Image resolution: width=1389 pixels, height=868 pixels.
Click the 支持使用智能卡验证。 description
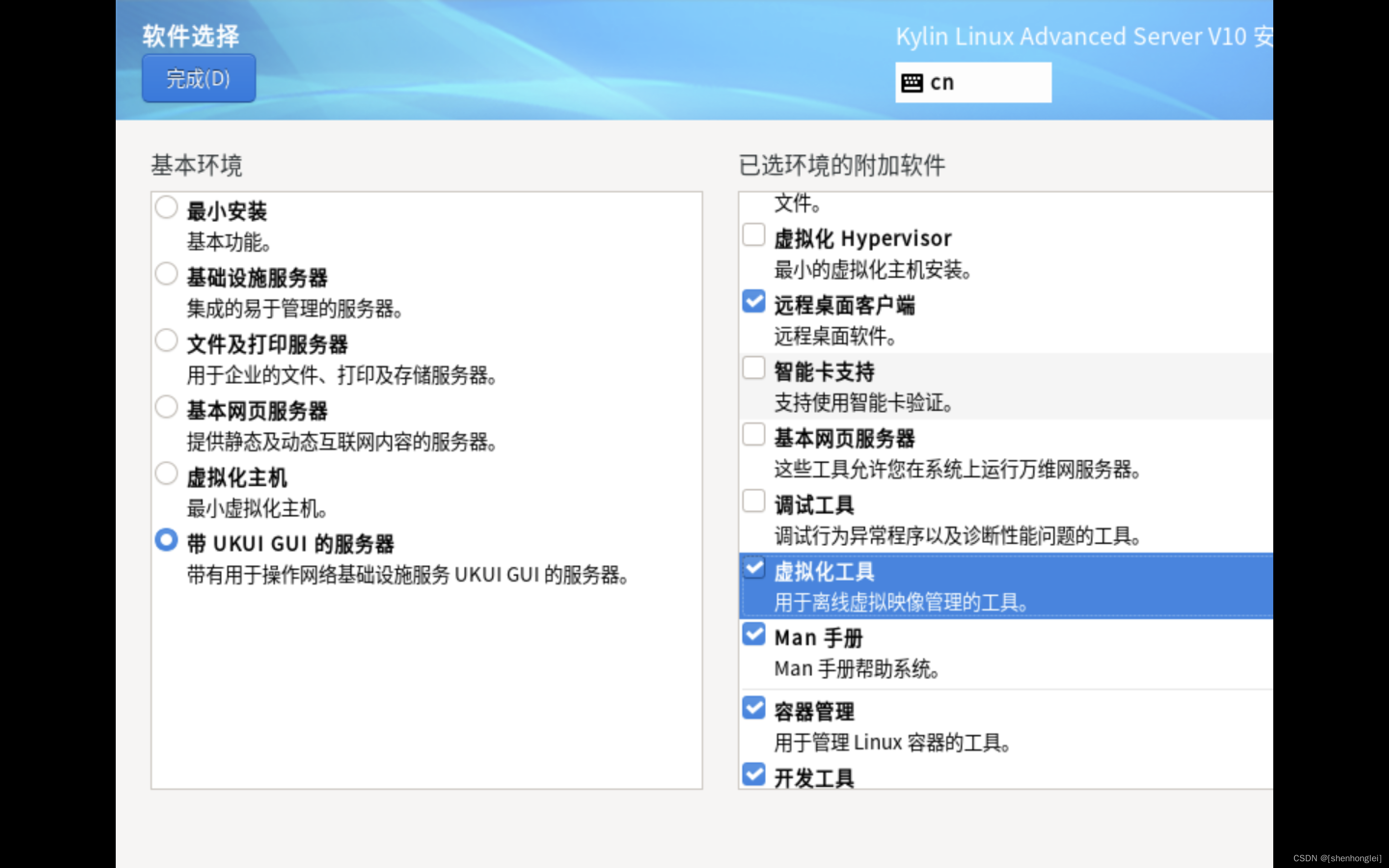tap(863, 403)
